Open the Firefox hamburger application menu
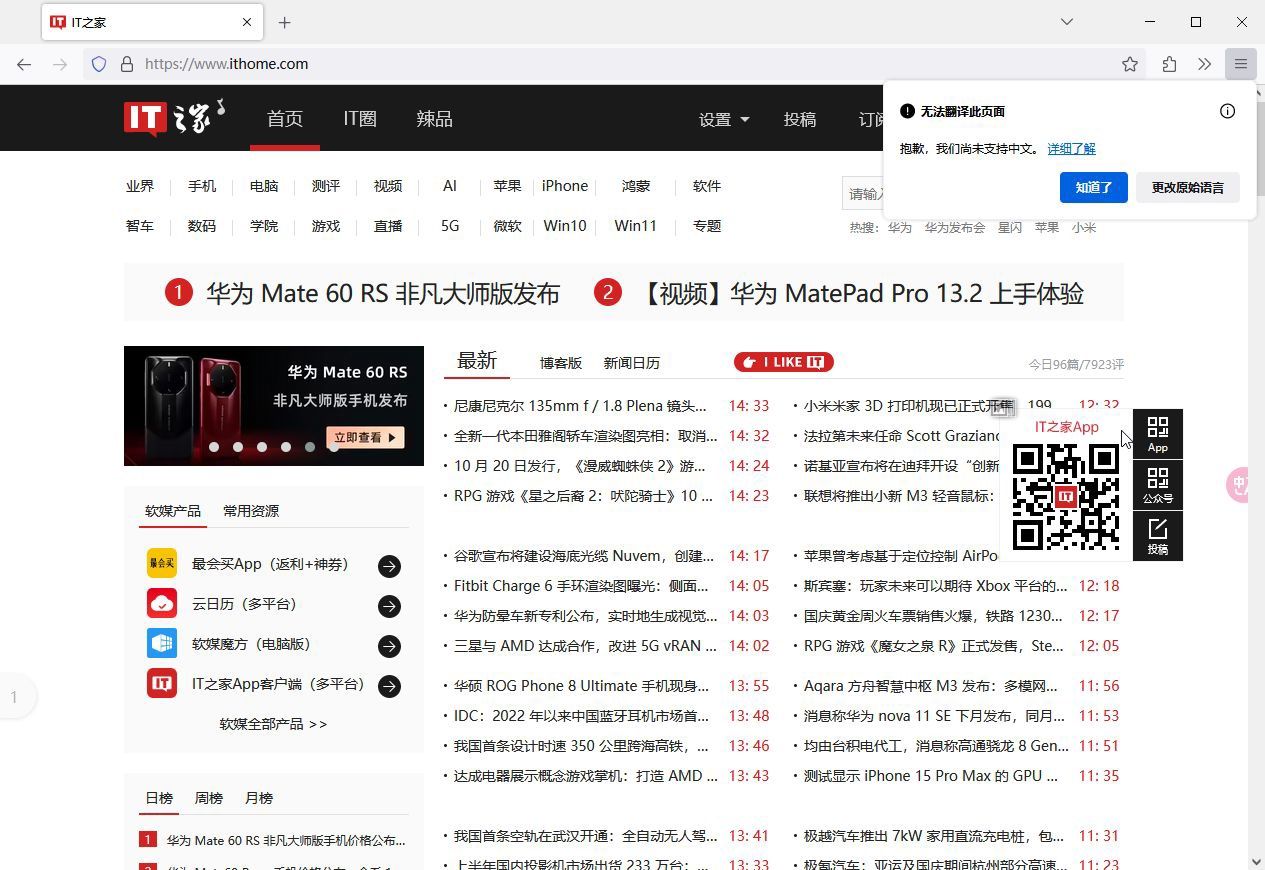The width and height of the screenshot is (1265, 870). [1241, 64]
